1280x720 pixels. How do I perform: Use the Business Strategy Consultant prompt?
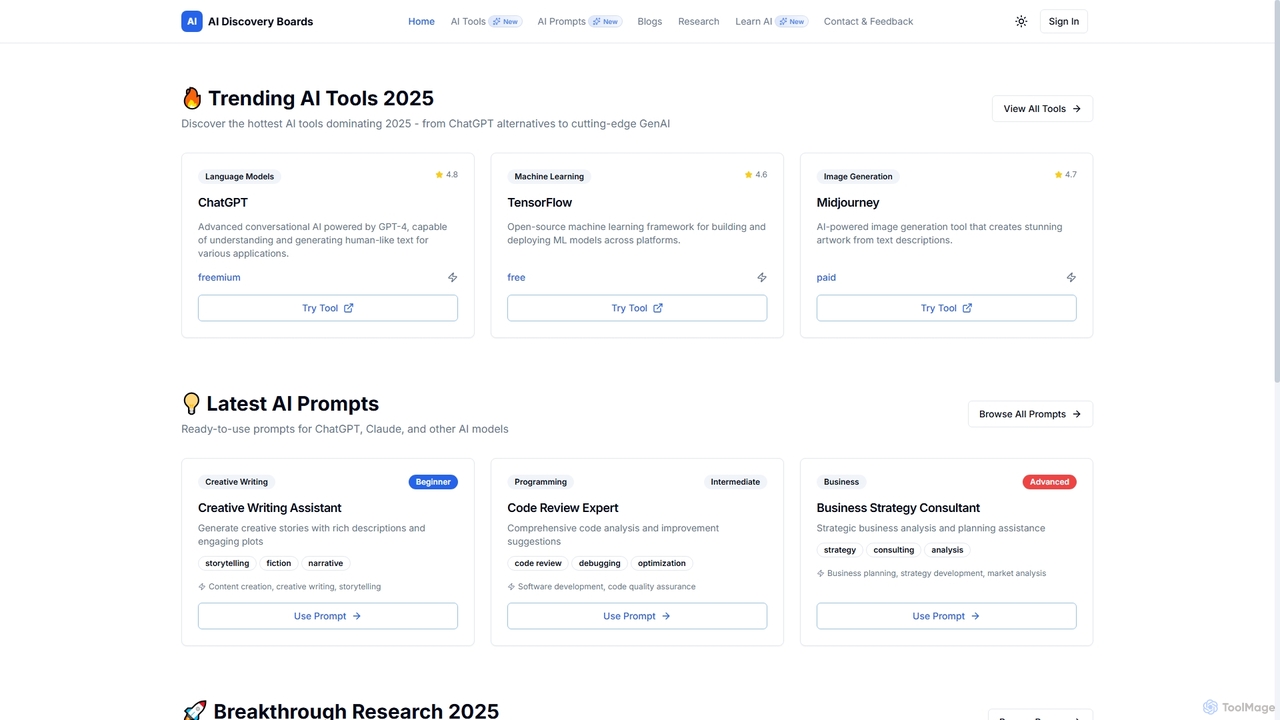[x=946, y=616]
